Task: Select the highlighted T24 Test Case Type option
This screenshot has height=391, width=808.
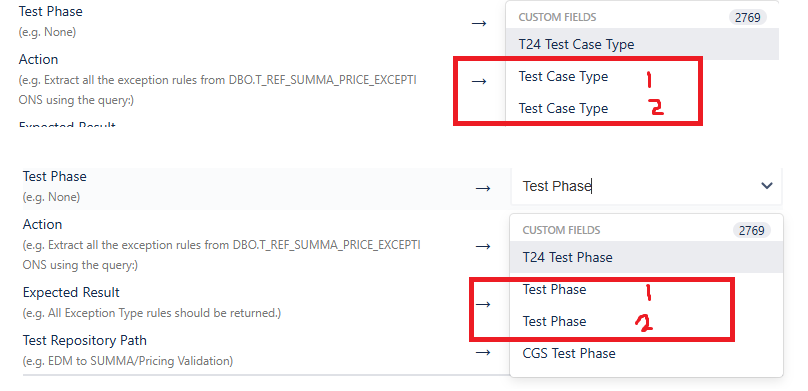Action: 642,44
